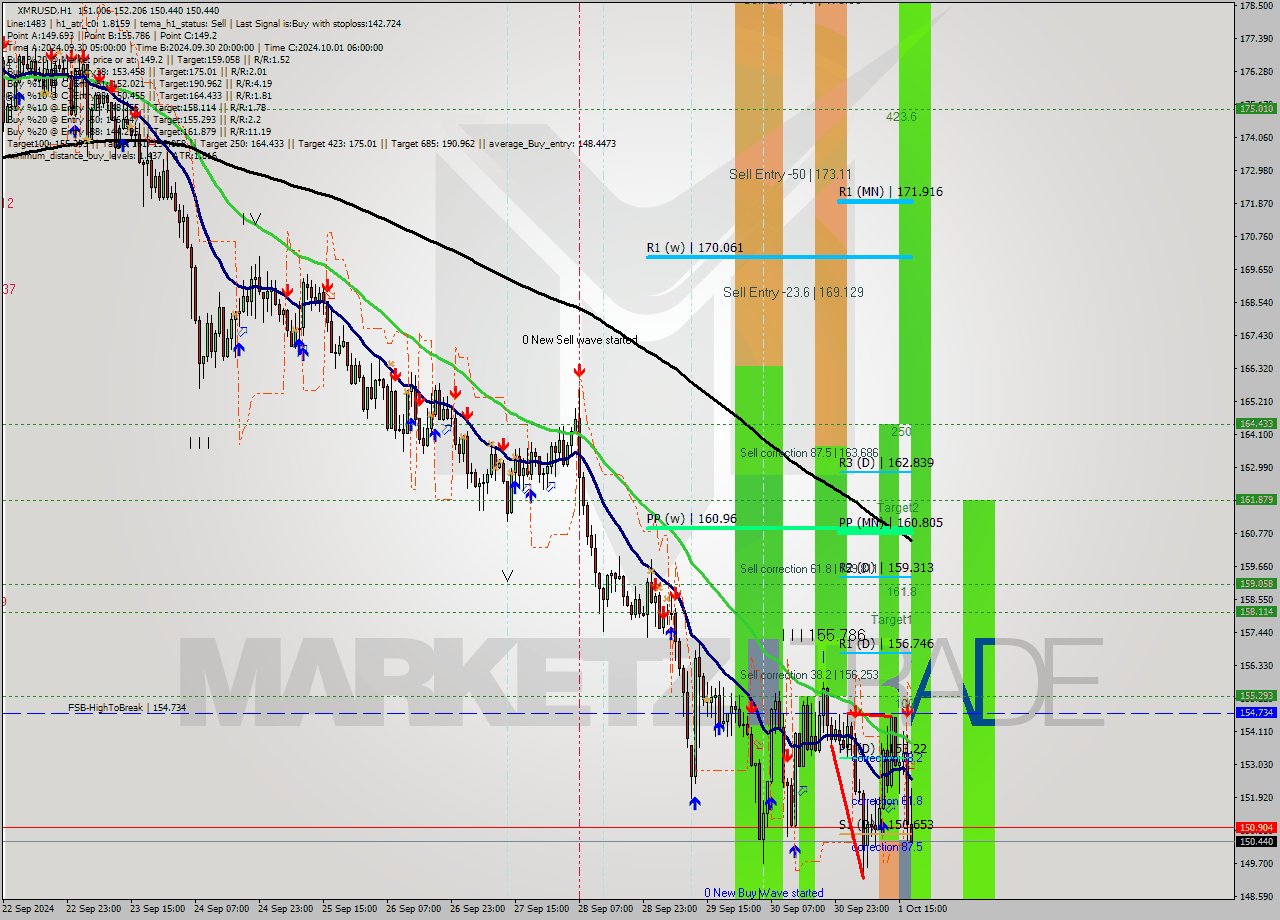The image size is (1280, 920).
Task: Click the 'R1 (MN) | 171.916' resistance label
Action: (x=891, y=191)
